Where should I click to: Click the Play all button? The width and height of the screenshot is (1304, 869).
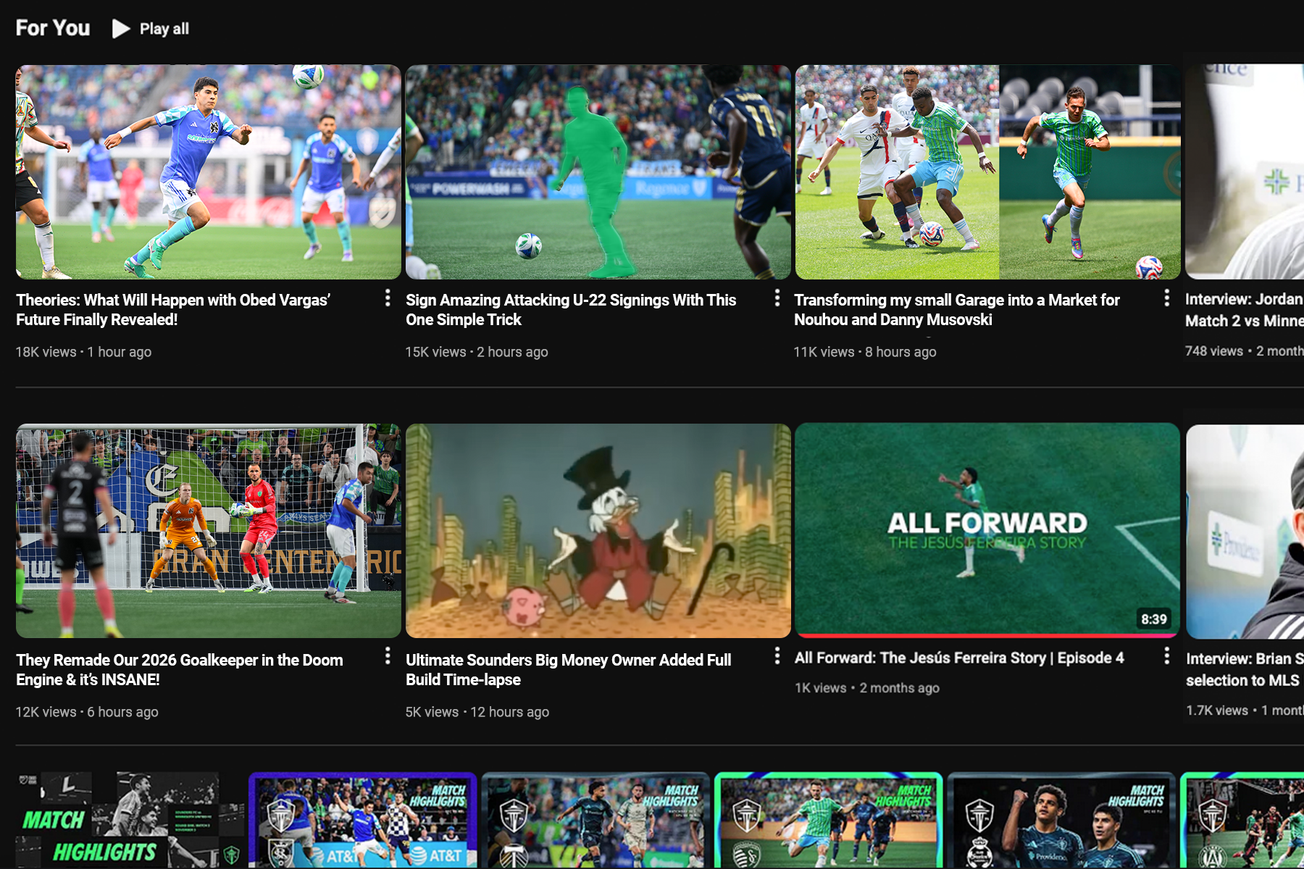click(x=150, y=28)
